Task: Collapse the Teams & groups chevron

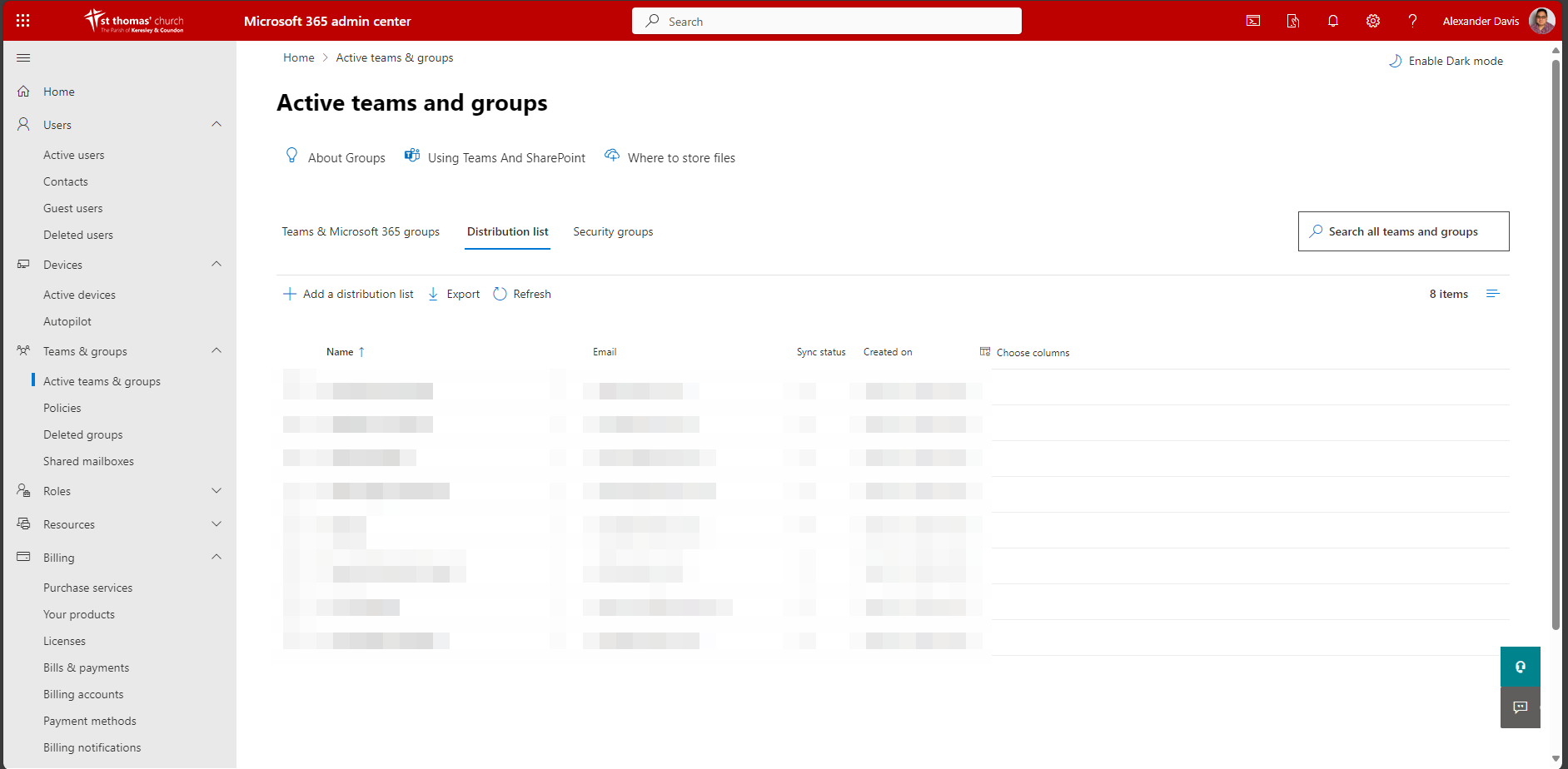Action: pos(217,350)
